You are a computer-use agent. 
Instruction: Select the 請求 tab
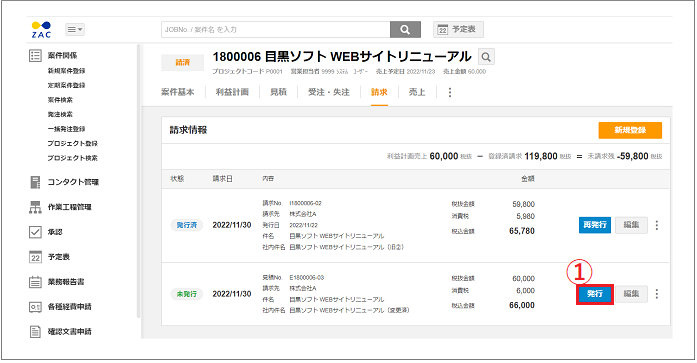point(379,92)
